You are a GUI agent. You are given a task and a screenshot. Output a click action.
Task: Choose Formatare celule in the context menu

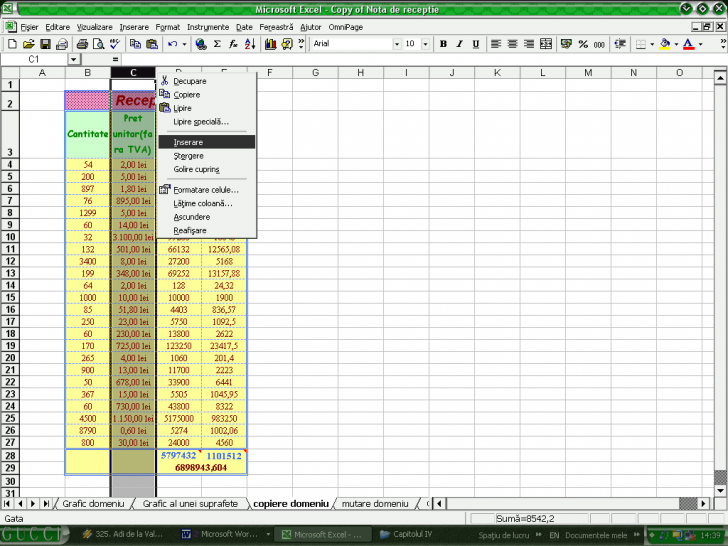click(207, 190)
